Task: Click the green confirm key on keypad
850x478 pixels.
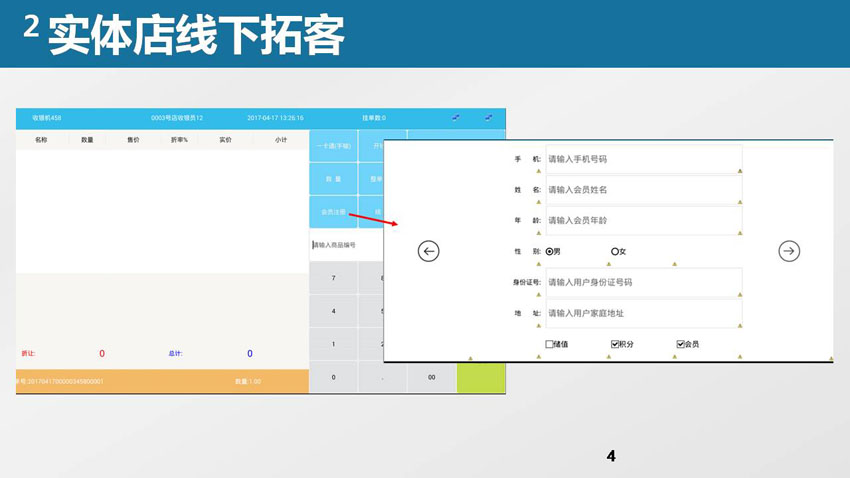Action: click(x=481, y=377)
